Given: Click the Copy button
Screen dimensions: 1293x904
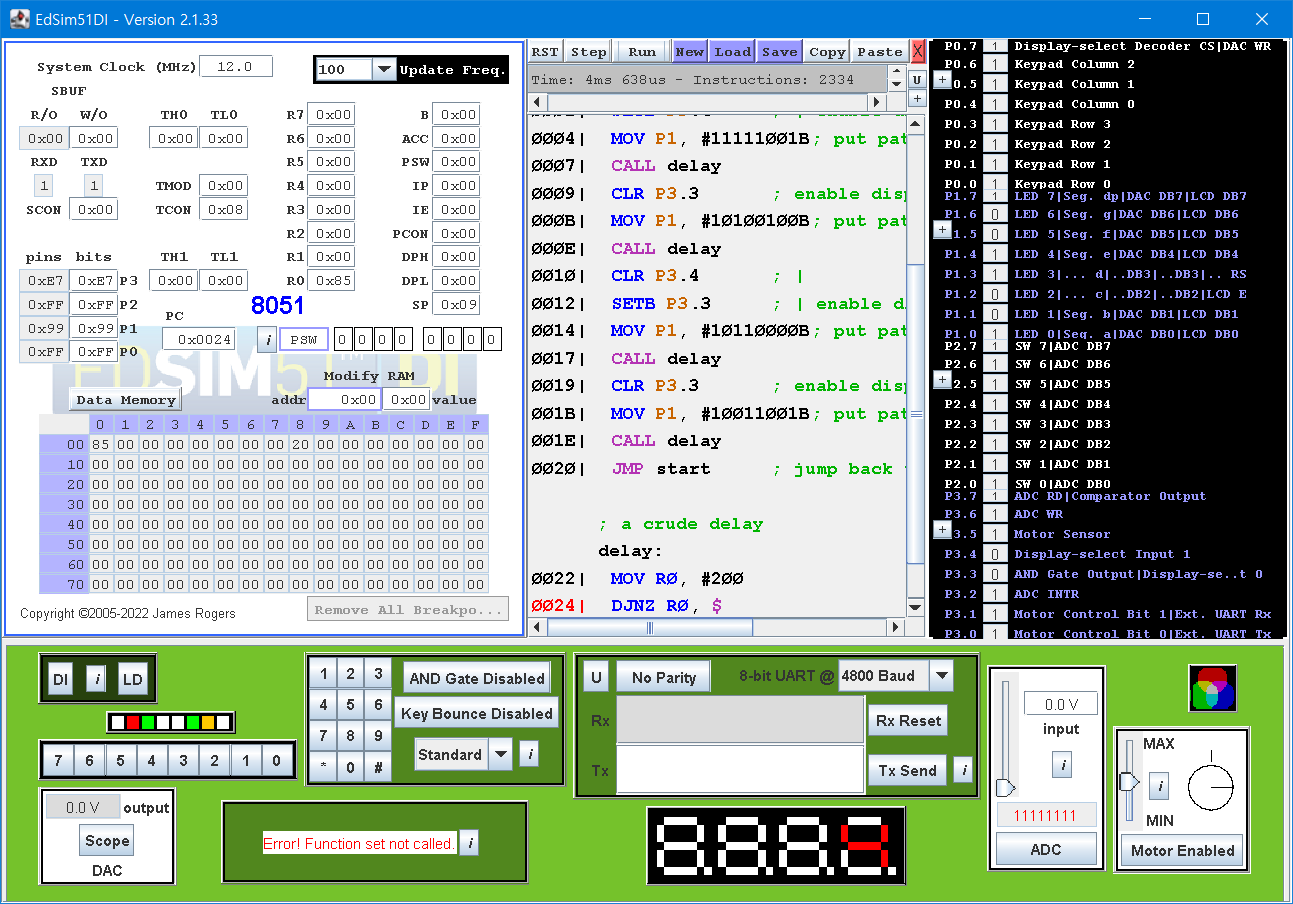Looking at the screenshot, I should point(827,52).
